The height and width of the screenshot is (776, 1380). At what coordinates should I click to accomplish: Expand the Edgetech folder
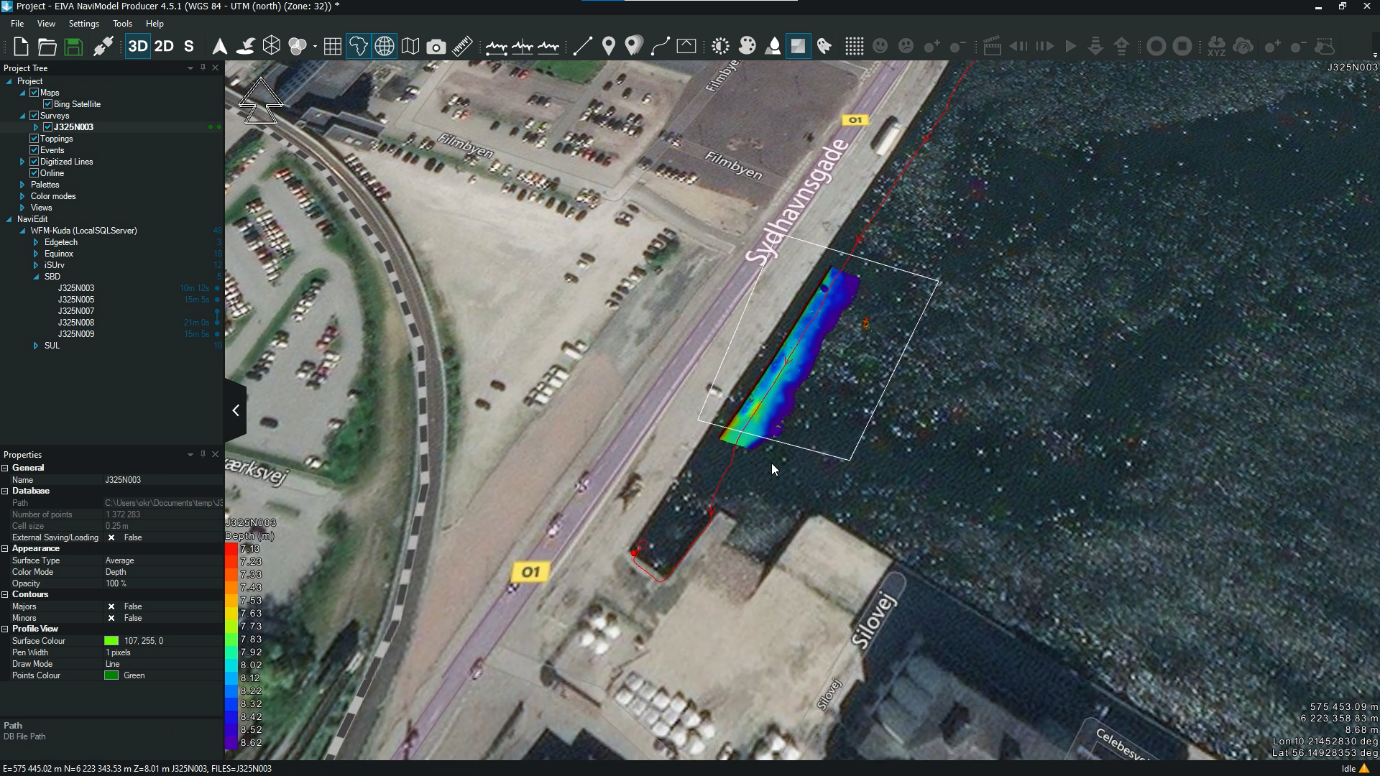click(36, 242)
